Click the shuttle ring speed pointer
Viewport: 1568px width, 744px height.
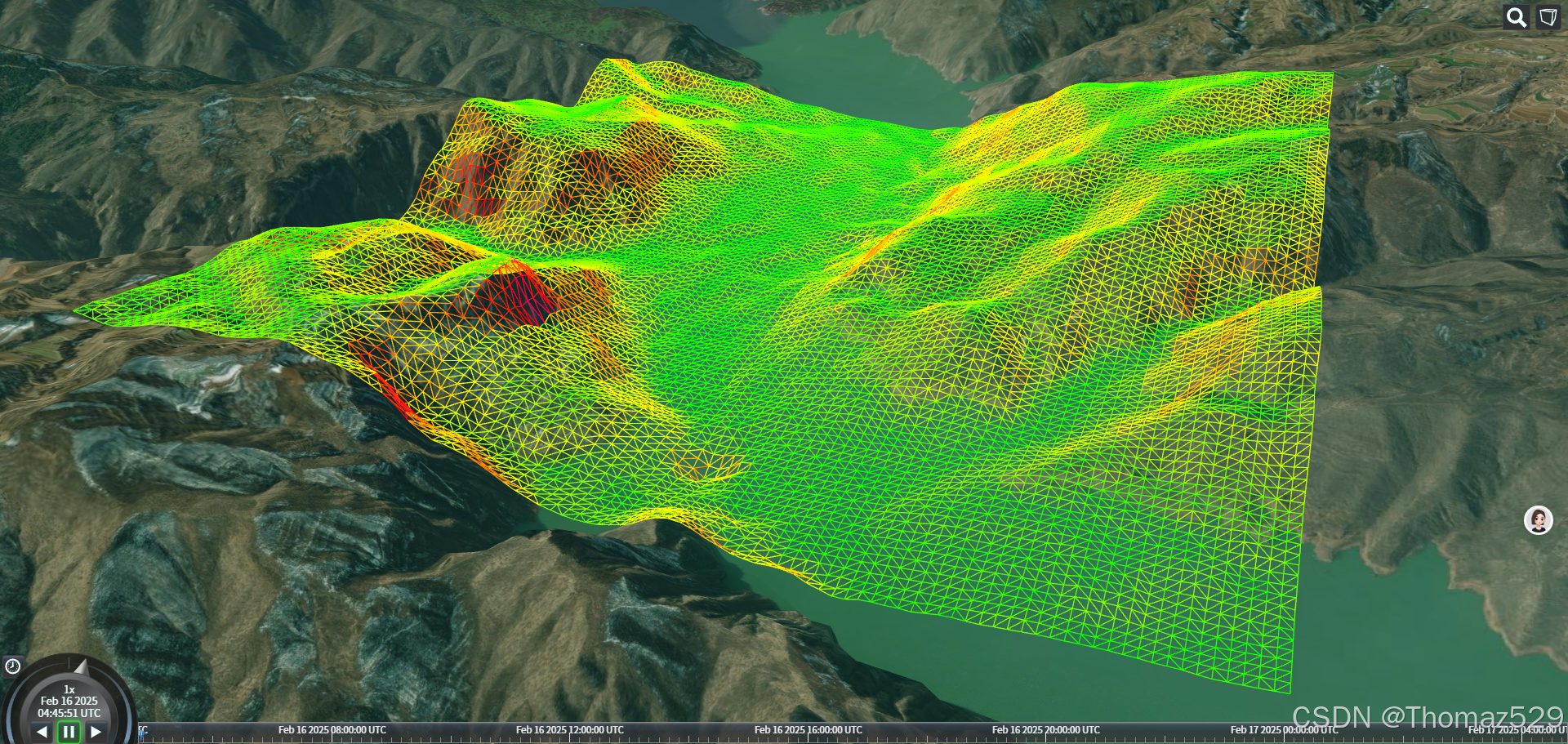(x=82, y=668)
